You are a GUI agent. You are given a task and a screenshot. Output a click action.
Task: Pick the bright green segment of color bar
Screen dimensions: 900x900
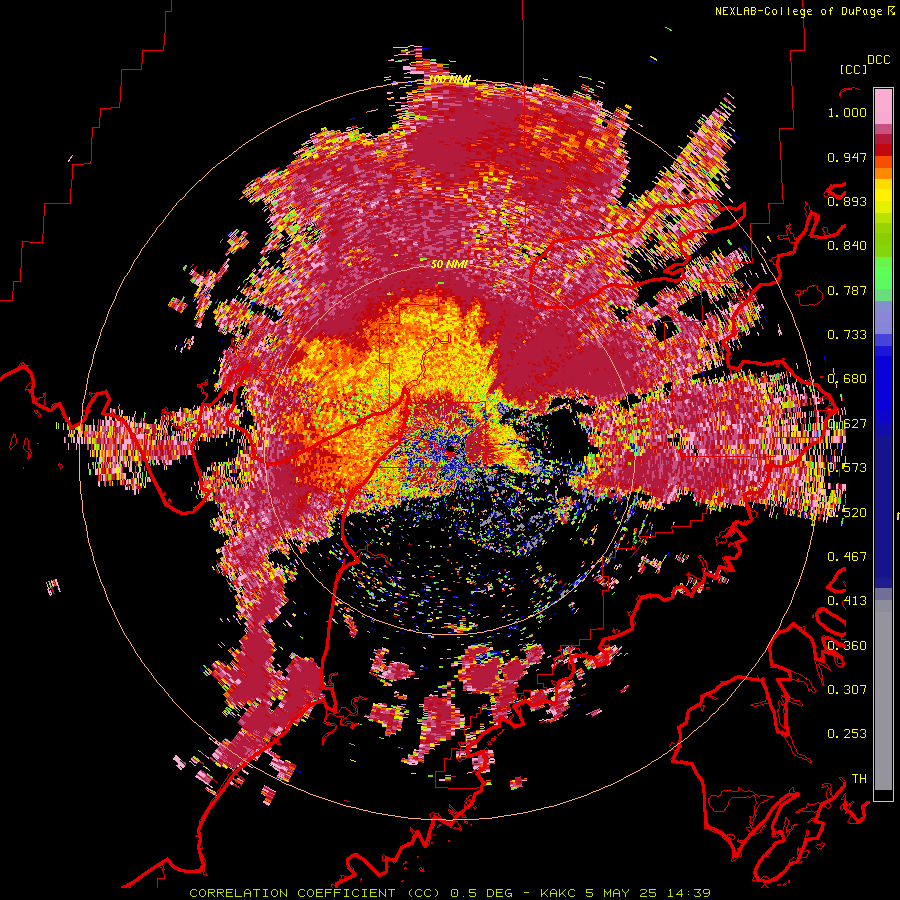pyautogui.click(x=883, y=273)
